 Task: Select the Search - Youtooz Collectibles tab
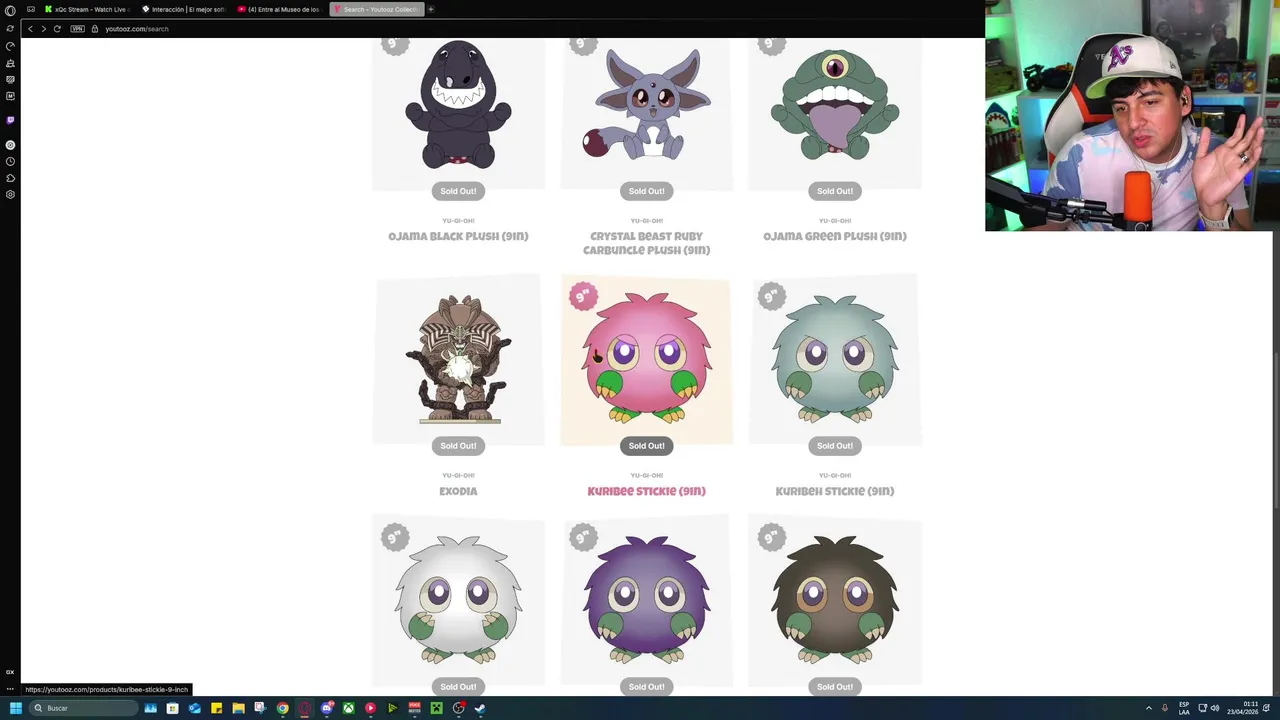tap(376, 9)
